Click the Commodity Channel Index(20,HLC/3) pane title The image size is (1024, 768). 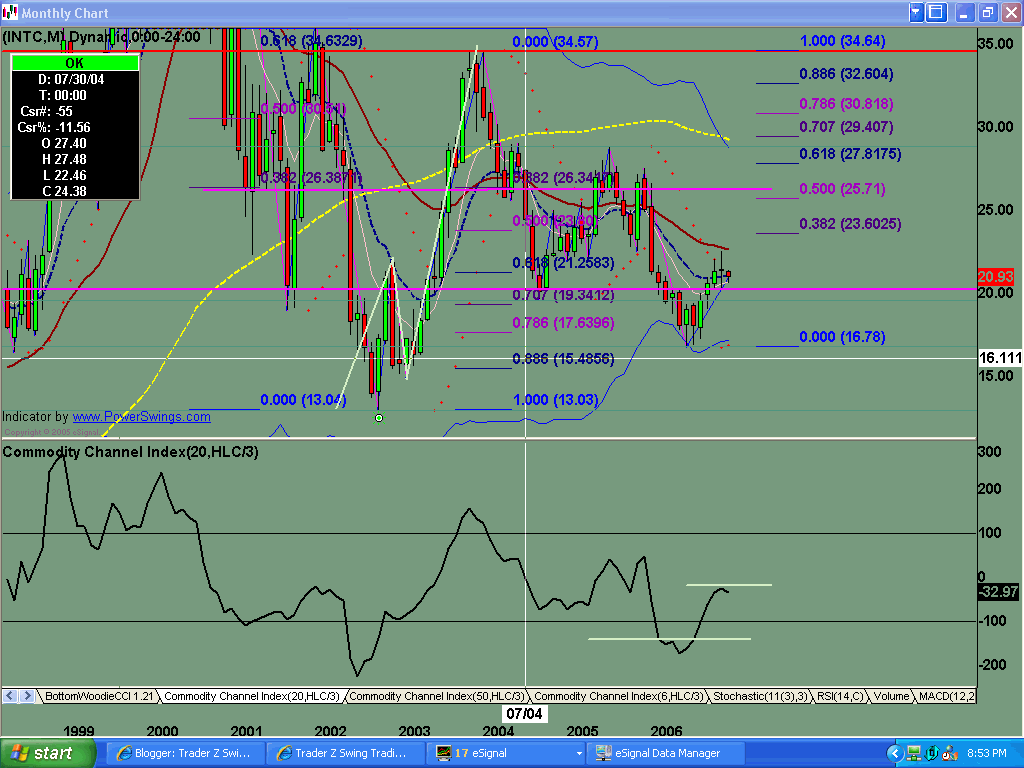(x=131, y=452)
